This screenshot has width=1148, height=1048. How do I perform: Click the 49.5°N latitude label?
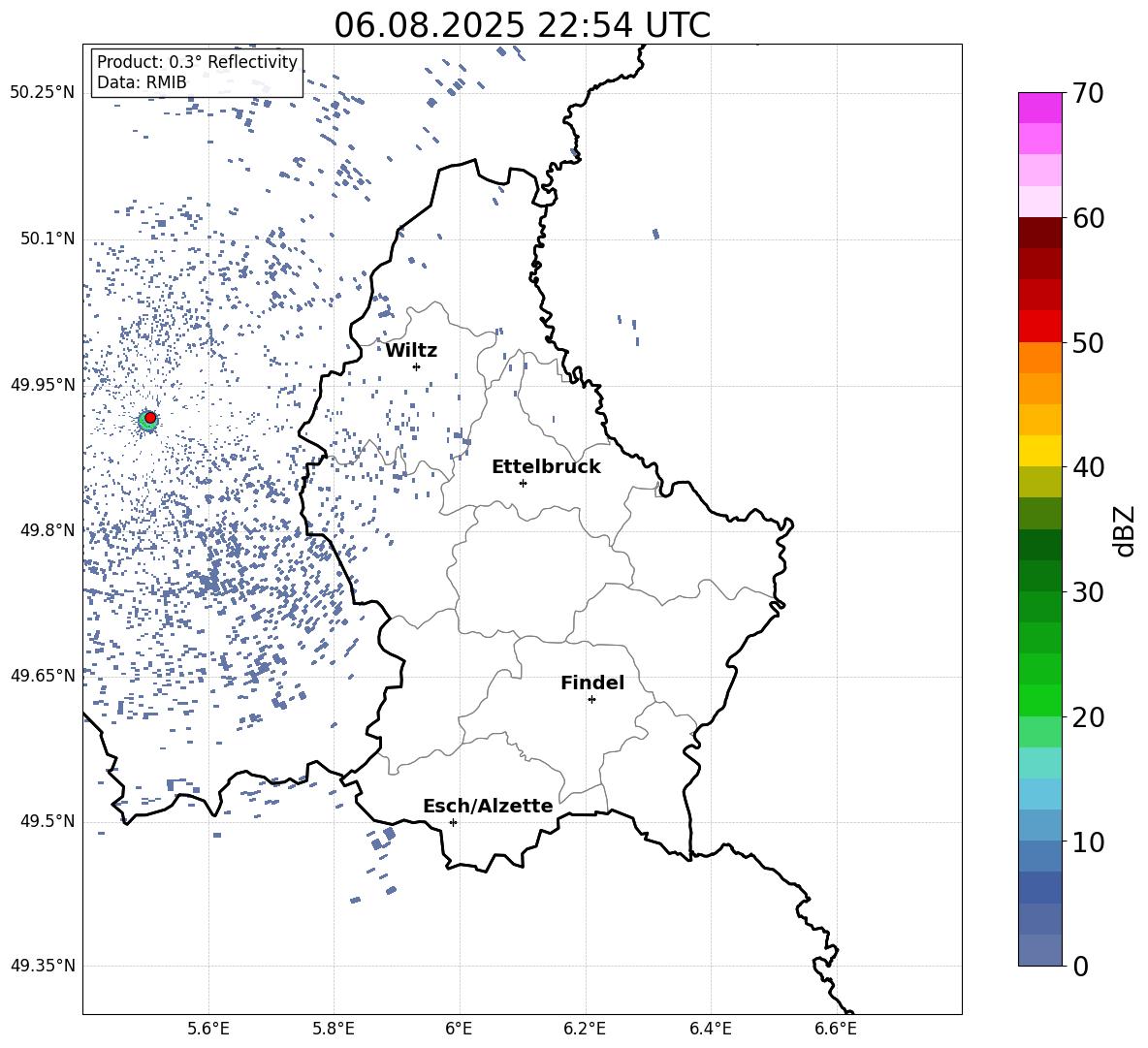(48, 821)
